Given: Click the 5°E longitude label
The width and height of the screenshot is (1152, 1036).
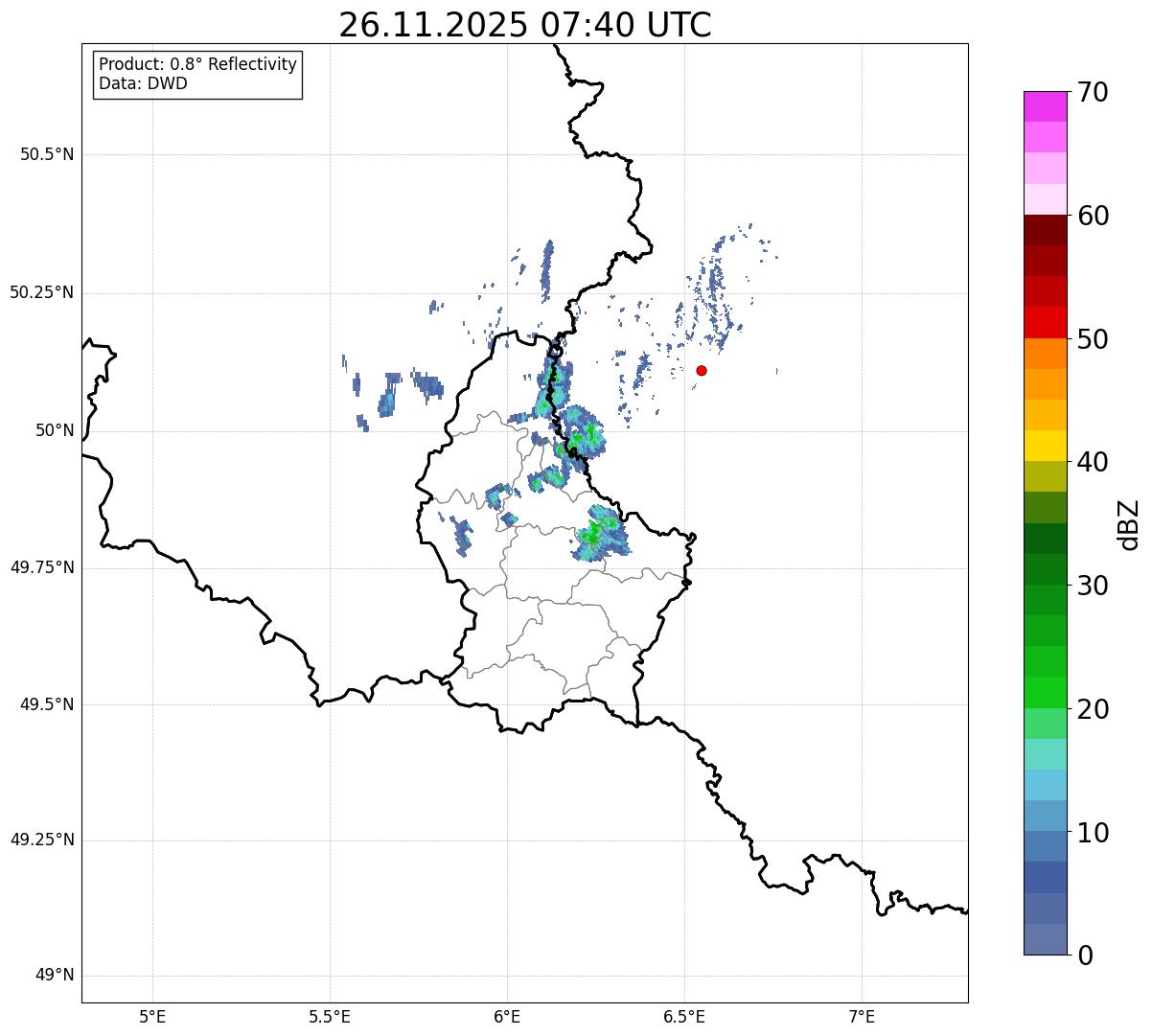Looking at the screenshot, I should [152, 1016].
